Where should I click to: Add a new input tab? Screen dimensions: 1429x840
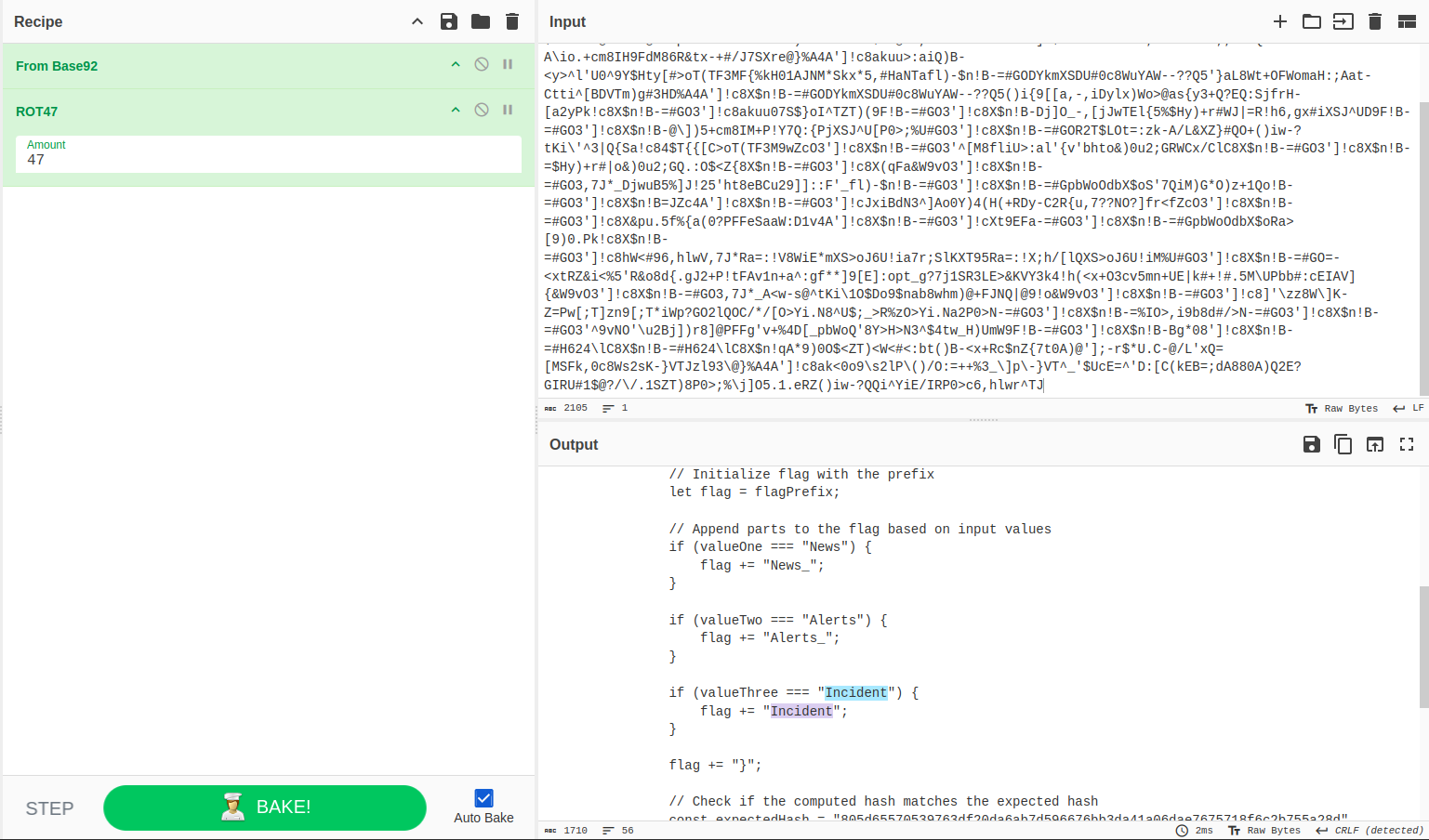click(x=1280, y=21)
